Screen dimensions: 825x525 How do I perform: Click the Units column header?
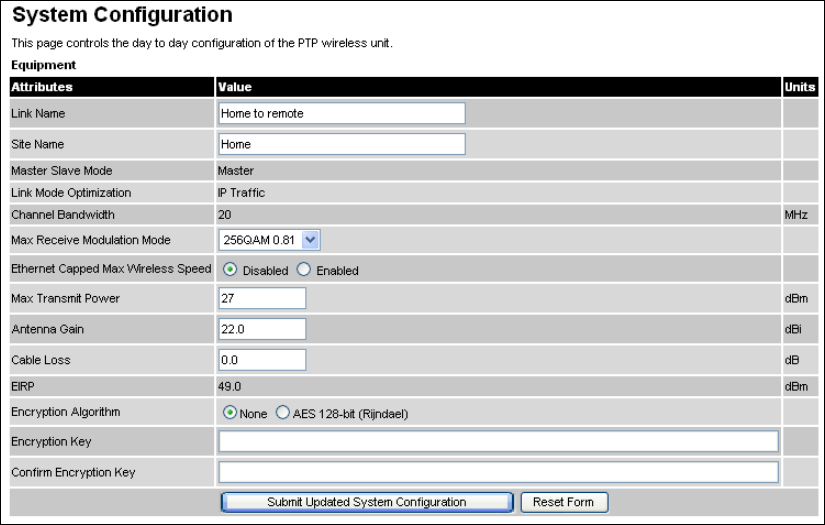coord(800,87)
